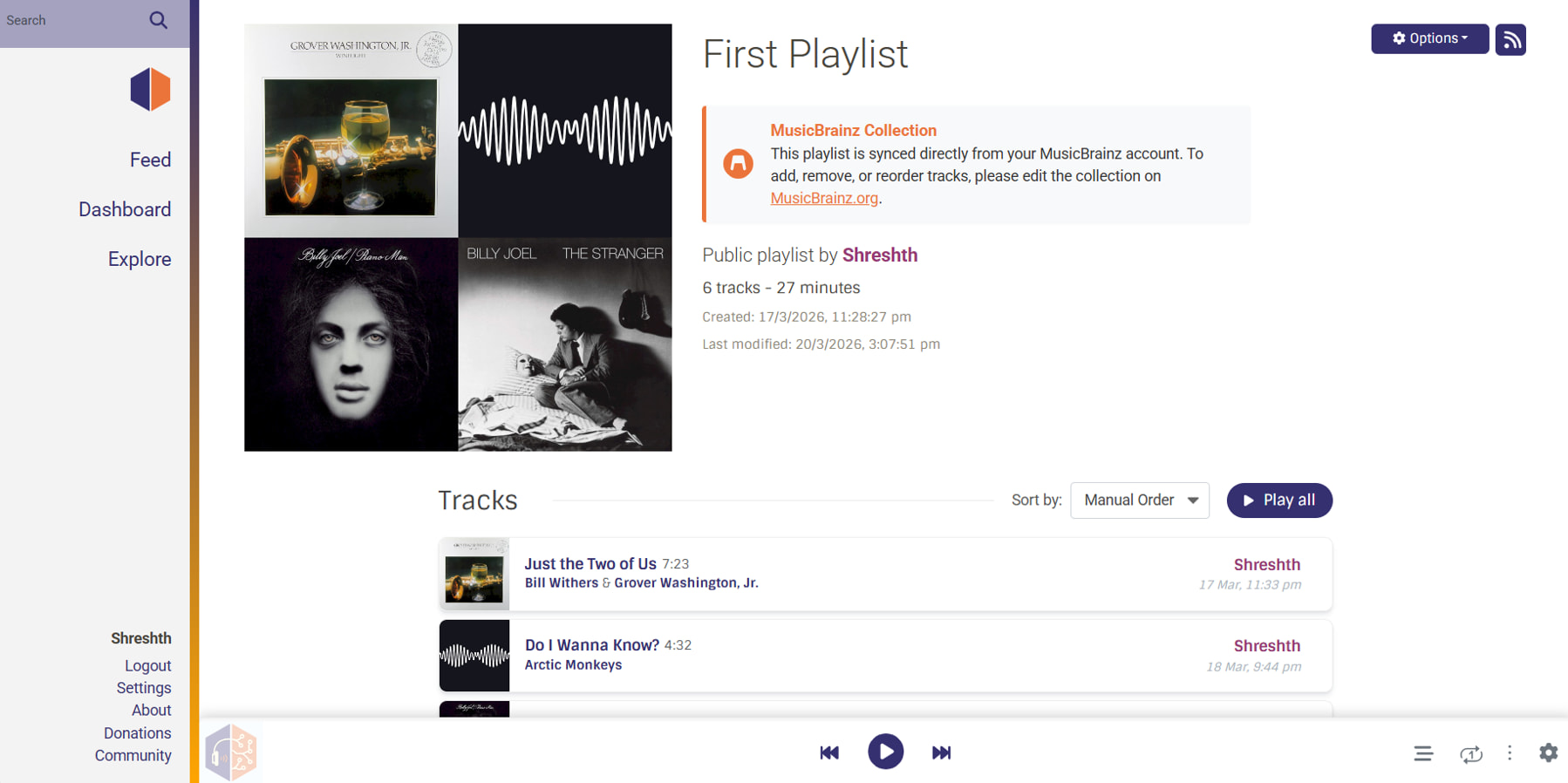The height and width of the screenshot is (783, 1568).
Task: Click the ListenBrainz hexagon logo
Action: (150, 90)
